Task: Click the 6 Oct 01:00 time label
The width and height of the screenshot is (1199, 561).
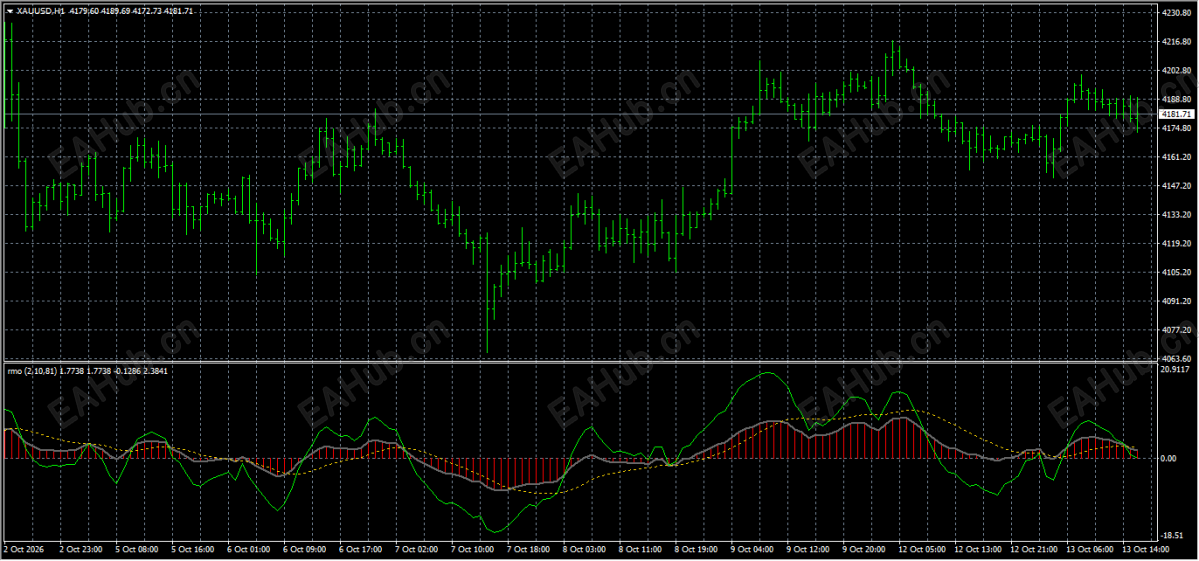Action: [x=249, y=549]
